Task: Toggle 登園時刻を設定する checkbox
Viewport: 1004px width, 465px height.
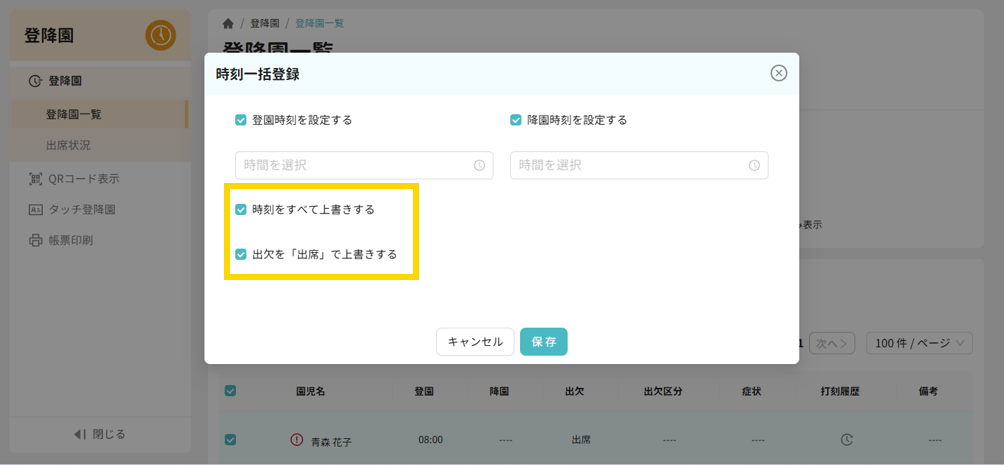Action: [241, 120]
